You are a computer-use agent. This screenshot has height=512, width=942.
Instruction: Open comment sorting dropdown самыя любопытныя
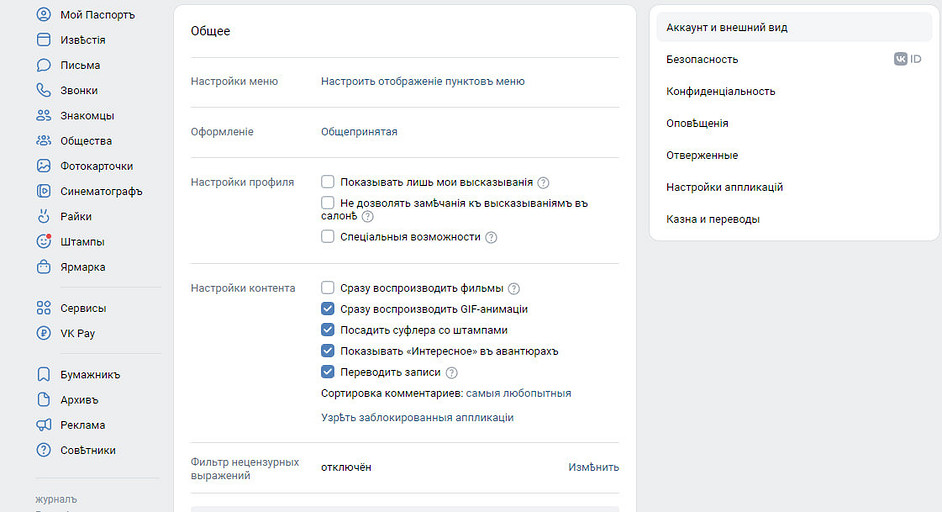pos(518,393)
